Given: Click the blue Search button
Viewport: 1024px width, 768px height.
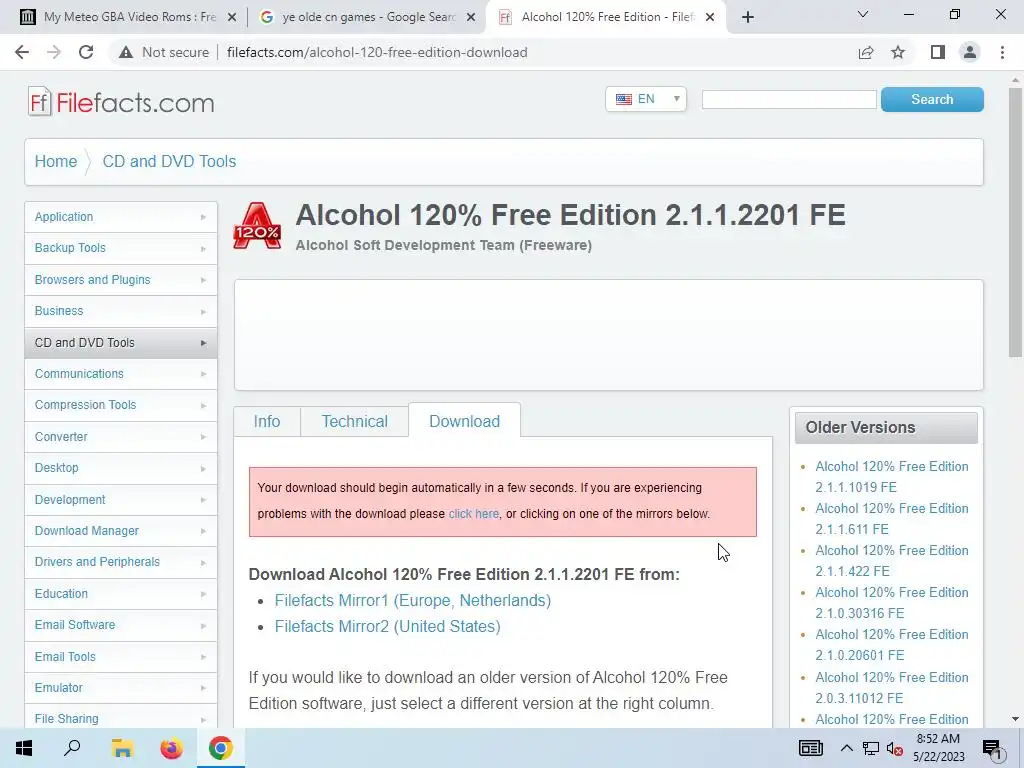Looking at the screenshot, I should click(932, 99).
